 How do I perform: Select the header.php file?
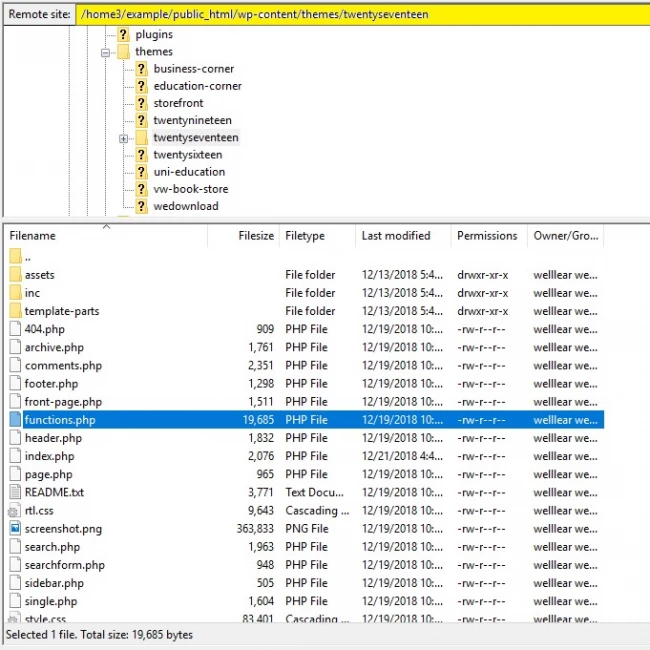305,438
